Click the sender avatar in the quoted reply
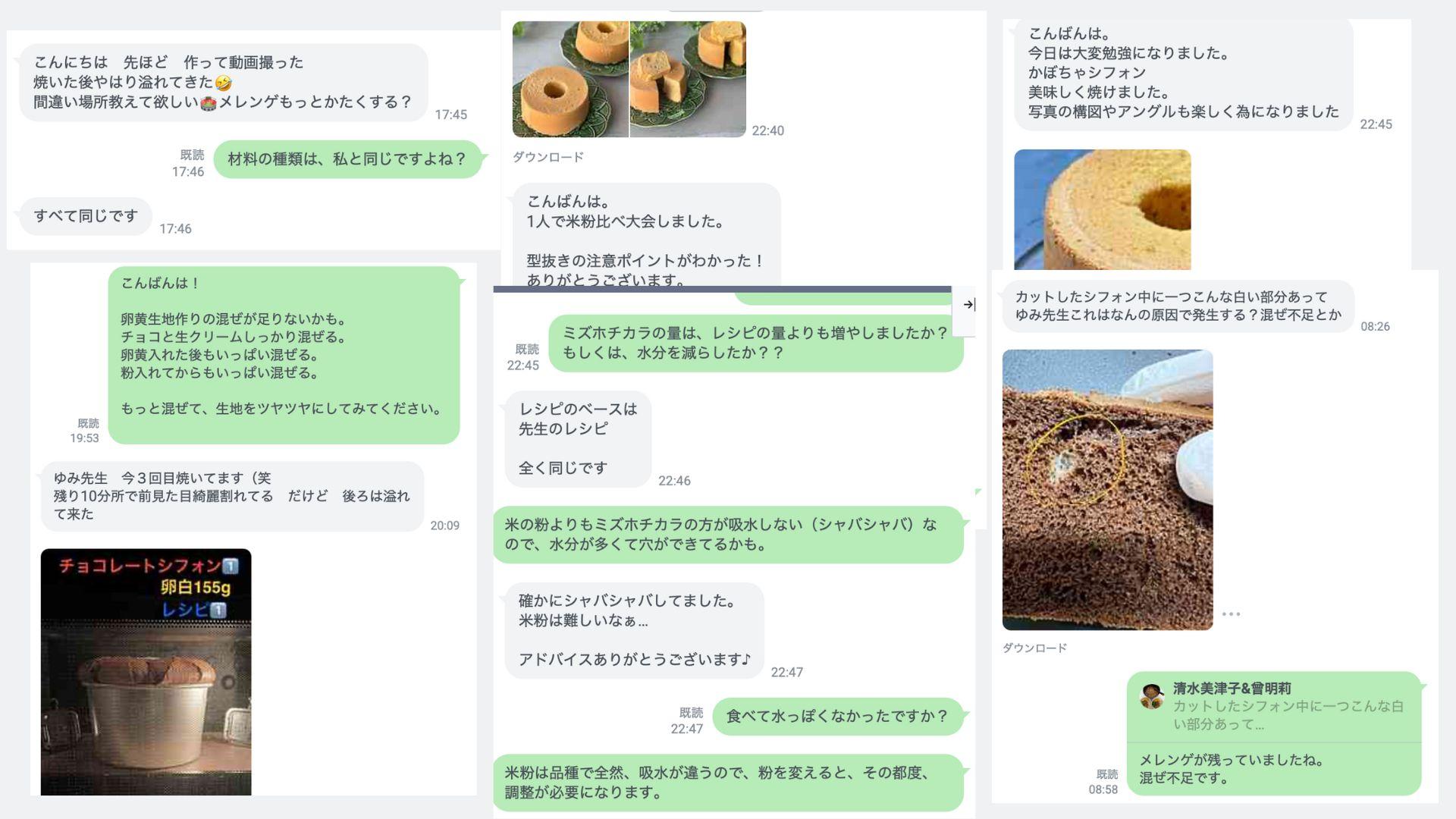This screenshot has width=1456, height=819. pyautogui.click(x=1151, y=696)
